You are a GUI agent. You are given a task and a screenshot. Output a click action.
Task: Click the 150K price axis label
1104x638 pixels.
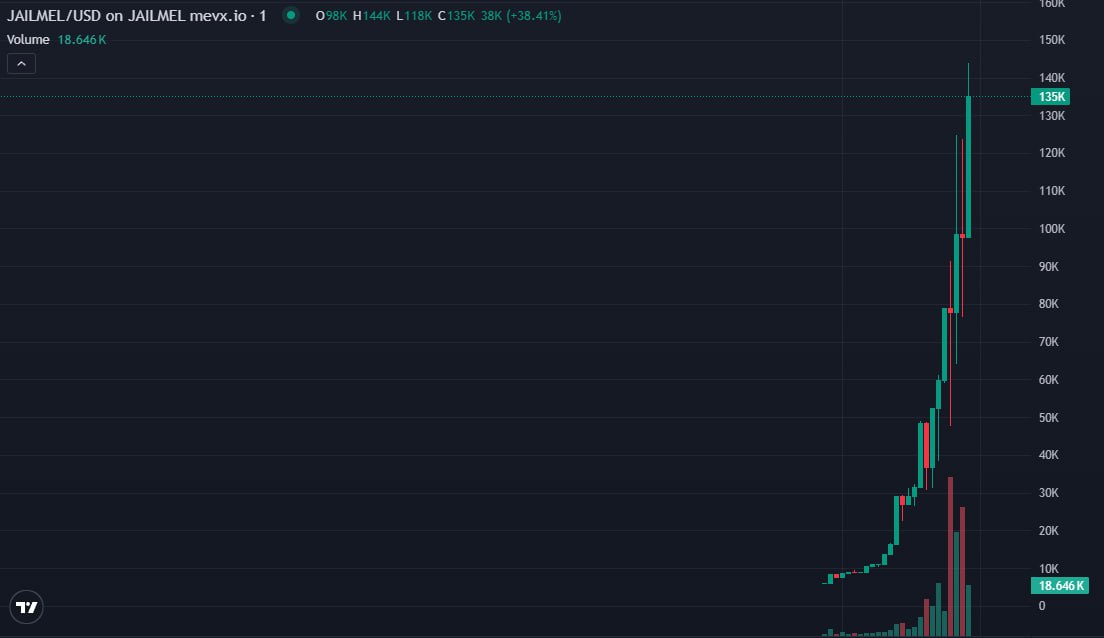click(x=1052, y=40)
